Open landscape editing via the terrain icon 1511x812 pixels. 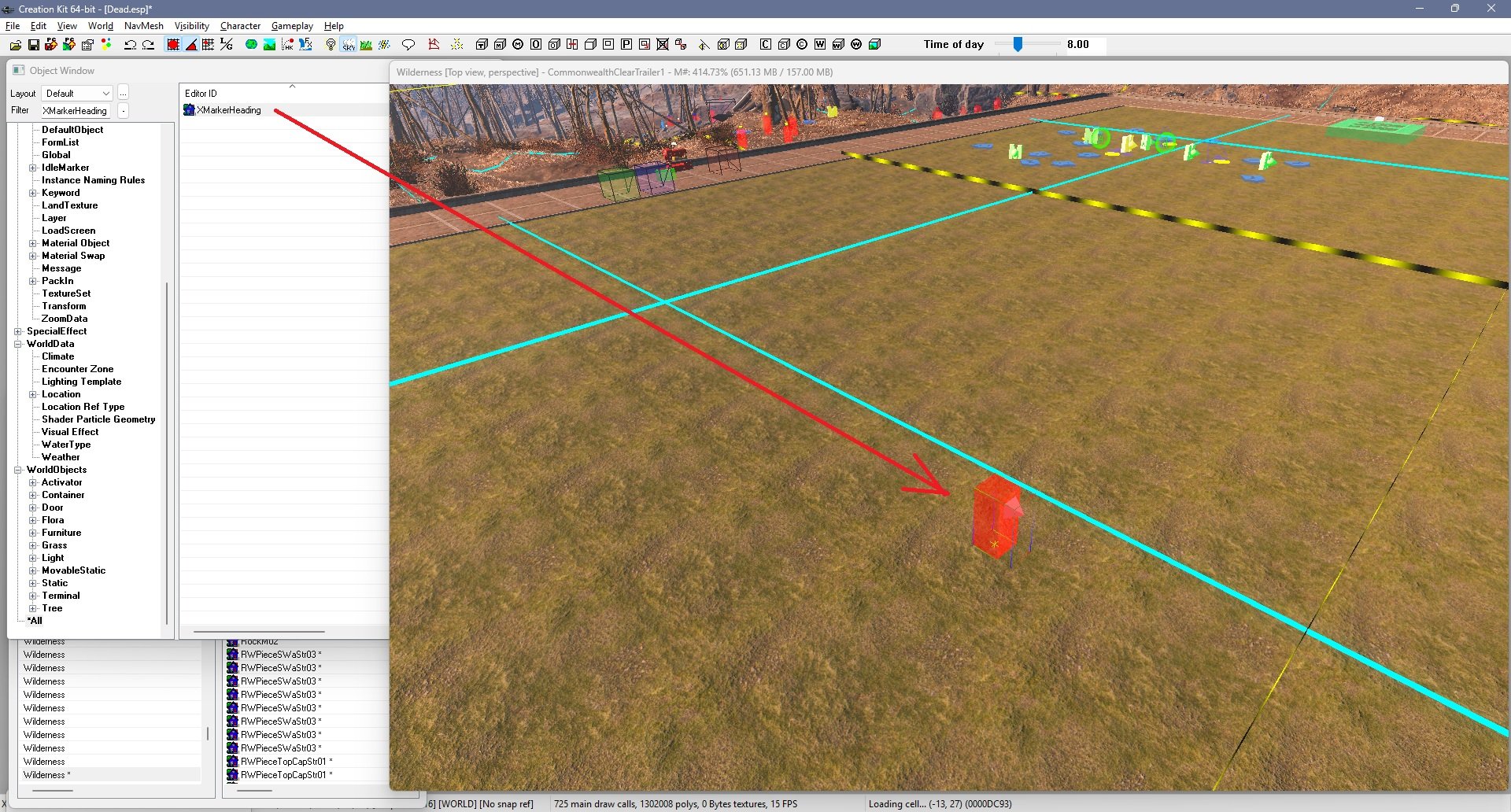pos(269,45)
